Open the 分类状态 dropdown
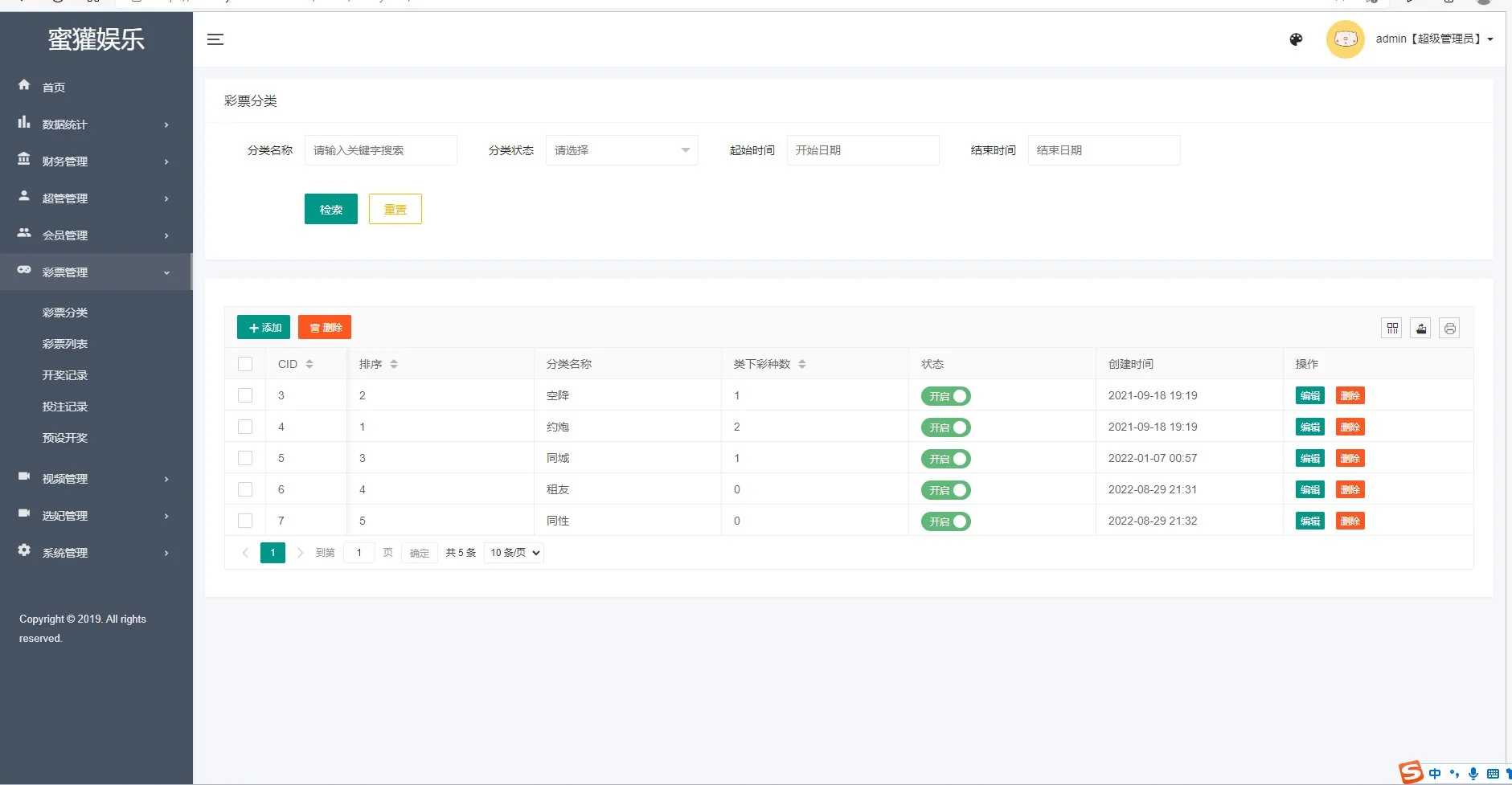This screenshot has height=785, width=1512. point(621,150)
